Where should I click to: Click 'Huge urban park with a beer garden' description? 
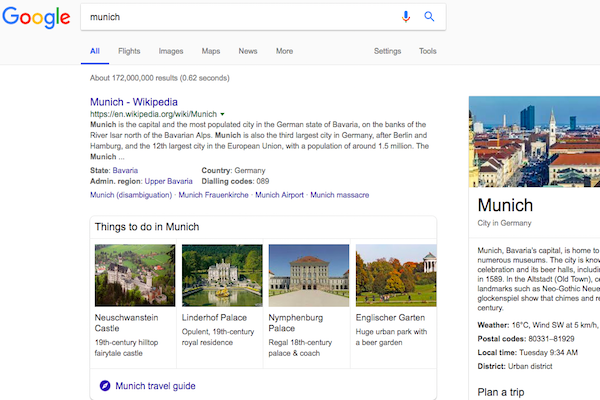pos(391,337)
